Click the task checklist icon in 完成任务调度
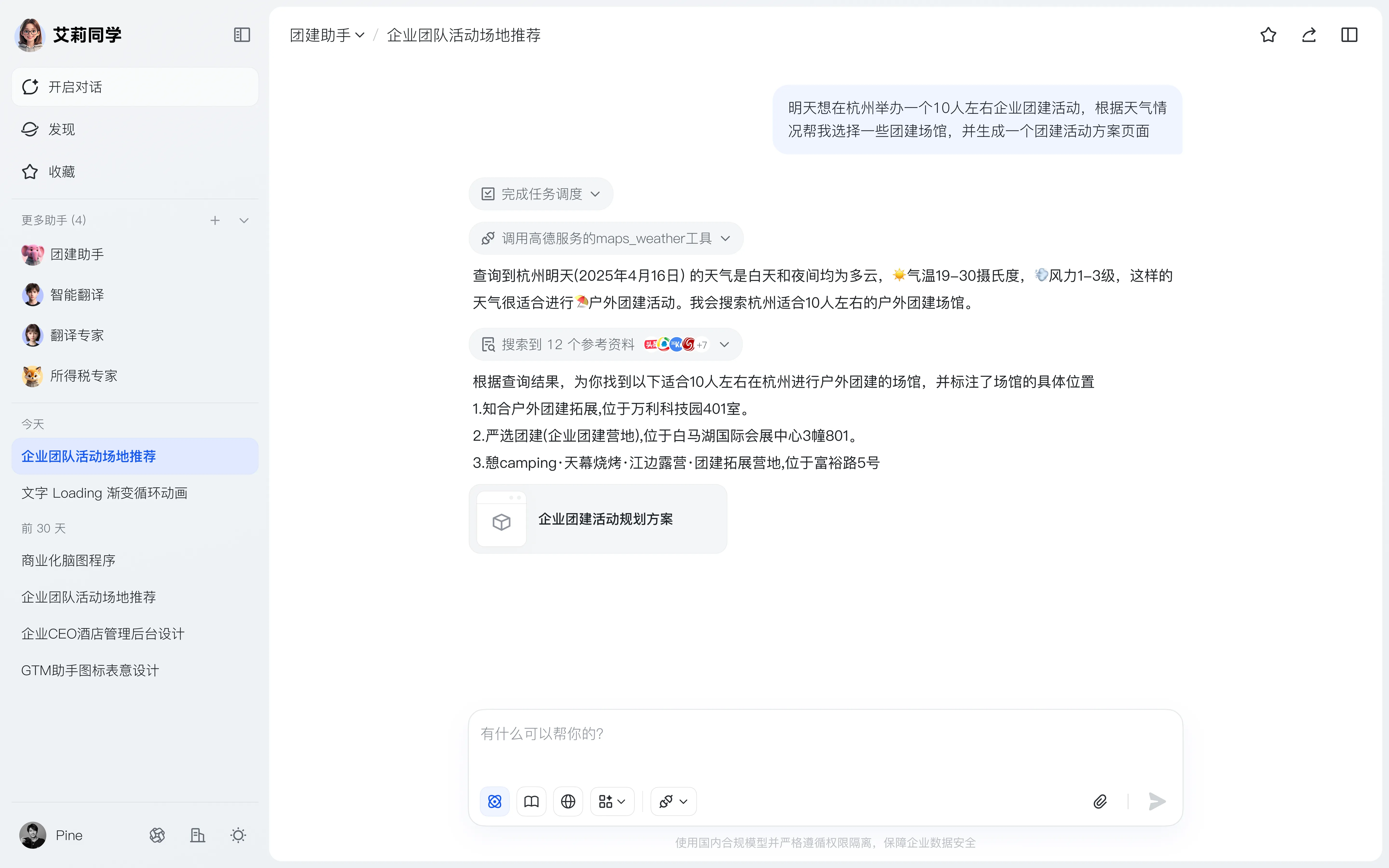This screenshot has height=868, width=1389. 488,194
